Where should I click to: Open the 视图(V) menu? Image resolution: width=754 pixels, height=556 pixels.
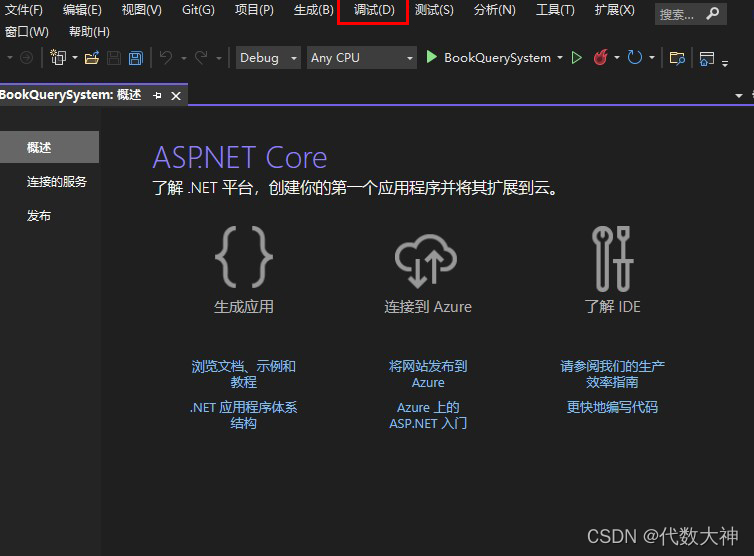[x=141, y=10]
